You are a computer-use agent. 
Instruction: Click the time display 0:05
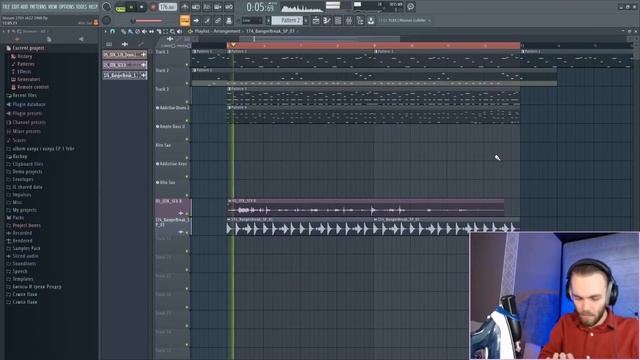[261, 7]
